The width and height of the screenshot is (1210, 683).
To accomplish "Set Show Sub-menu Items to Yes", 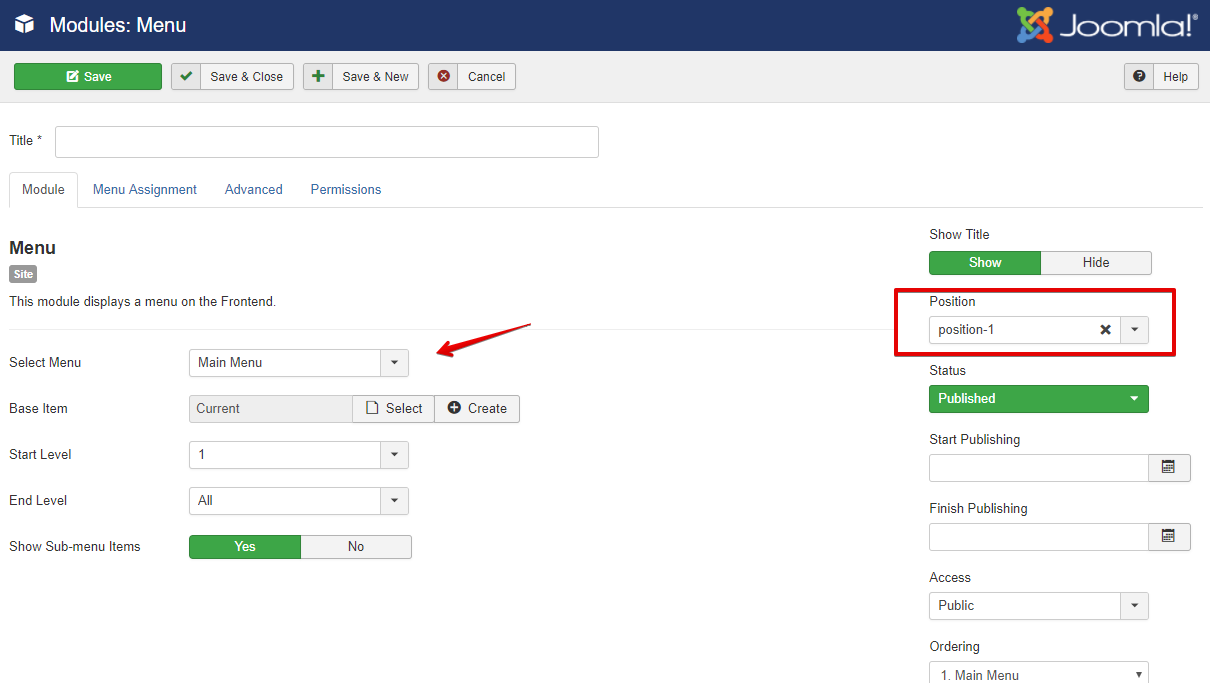I will click(x=245, y=547).
